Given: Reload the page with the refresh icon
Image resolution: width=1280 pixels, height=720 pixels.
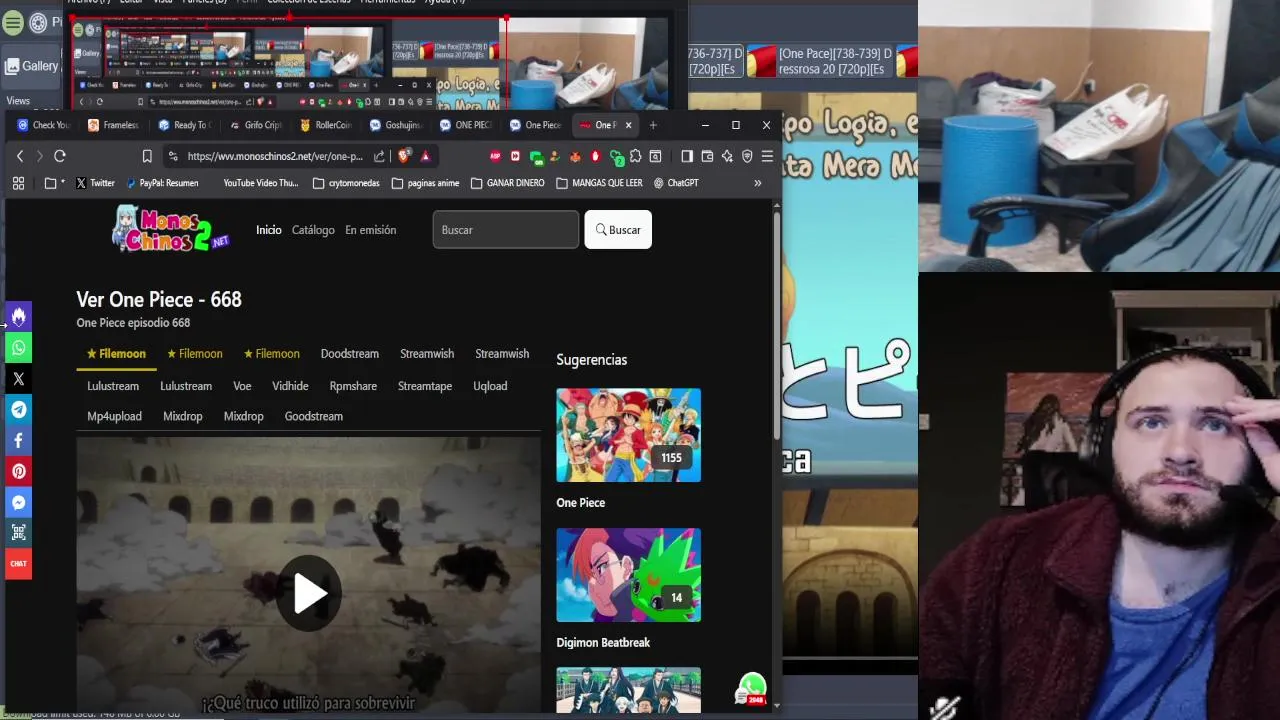Looking at the screenshot, I should 60,156.
